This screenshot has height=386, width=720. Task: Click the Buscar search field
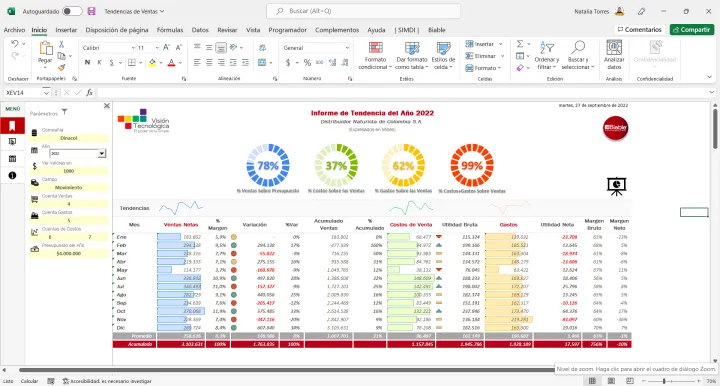pos(364,11)
